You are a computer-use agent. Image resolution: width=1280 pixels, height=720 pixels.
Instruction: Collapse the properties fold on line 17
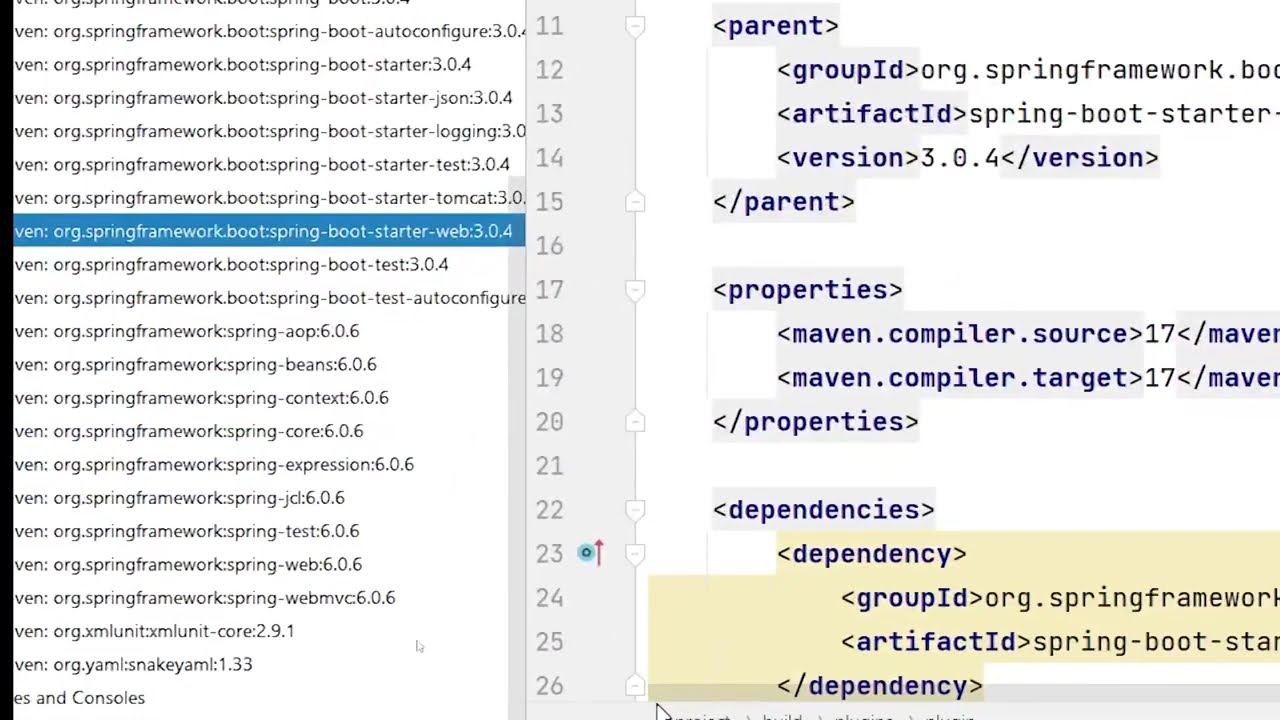click(635, 290)
